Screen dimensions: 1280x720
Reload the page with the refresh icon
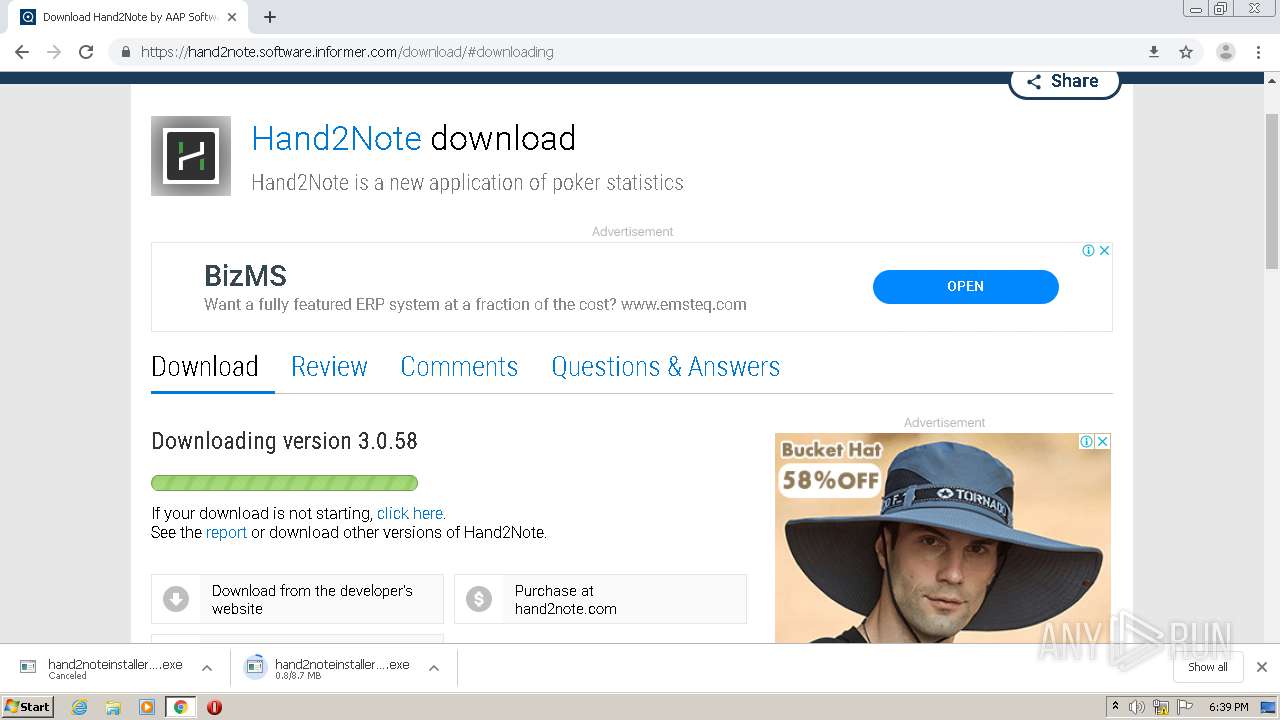[86, 52]
